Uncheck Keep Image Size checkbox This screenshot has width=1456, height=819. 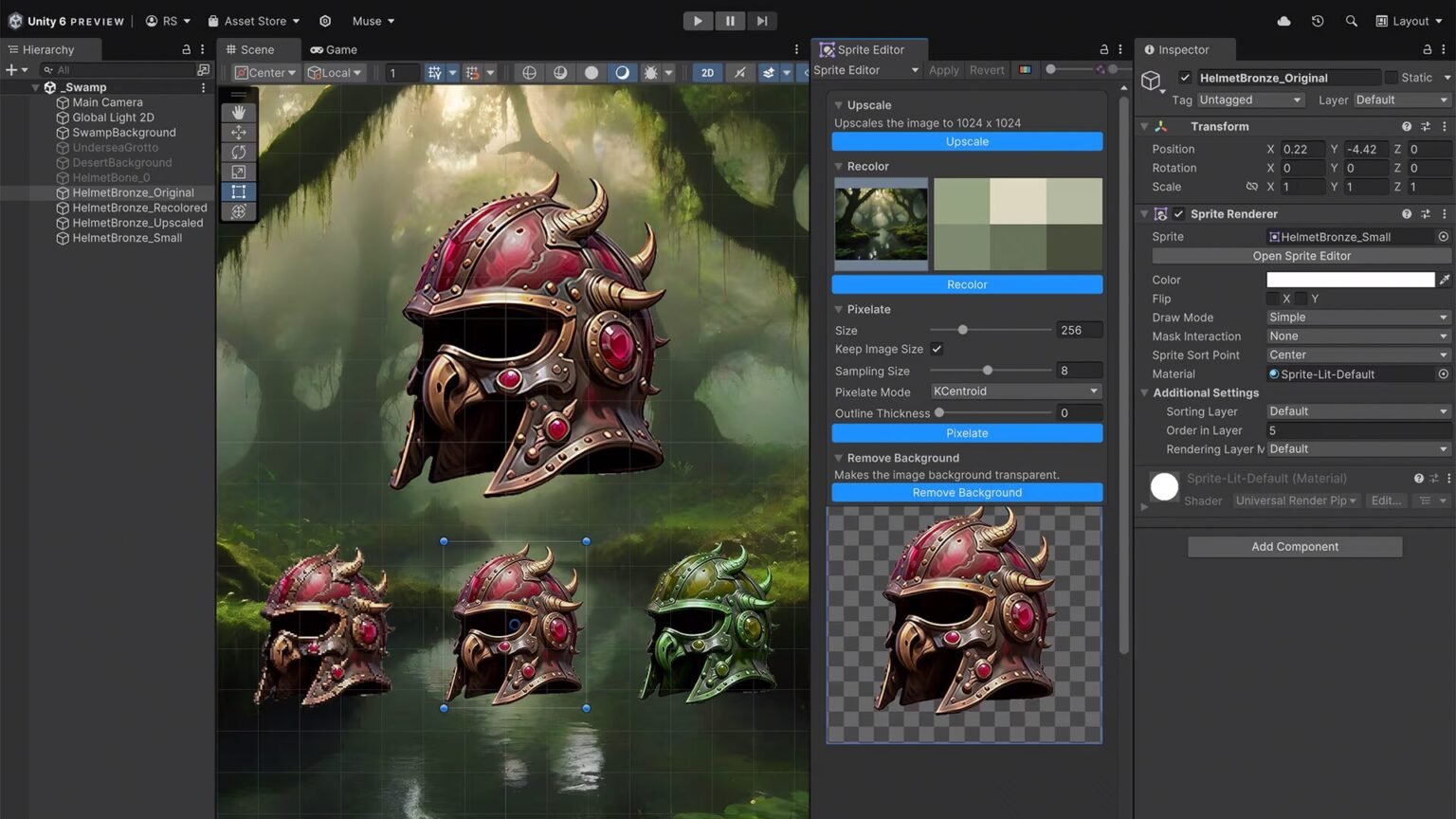coord(937,349)
